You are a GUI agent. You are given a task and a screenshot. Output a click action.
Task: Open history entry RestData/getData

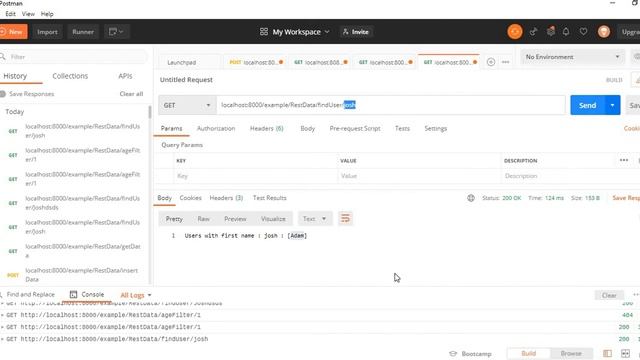pyautogui.click(x=74, y=251)
